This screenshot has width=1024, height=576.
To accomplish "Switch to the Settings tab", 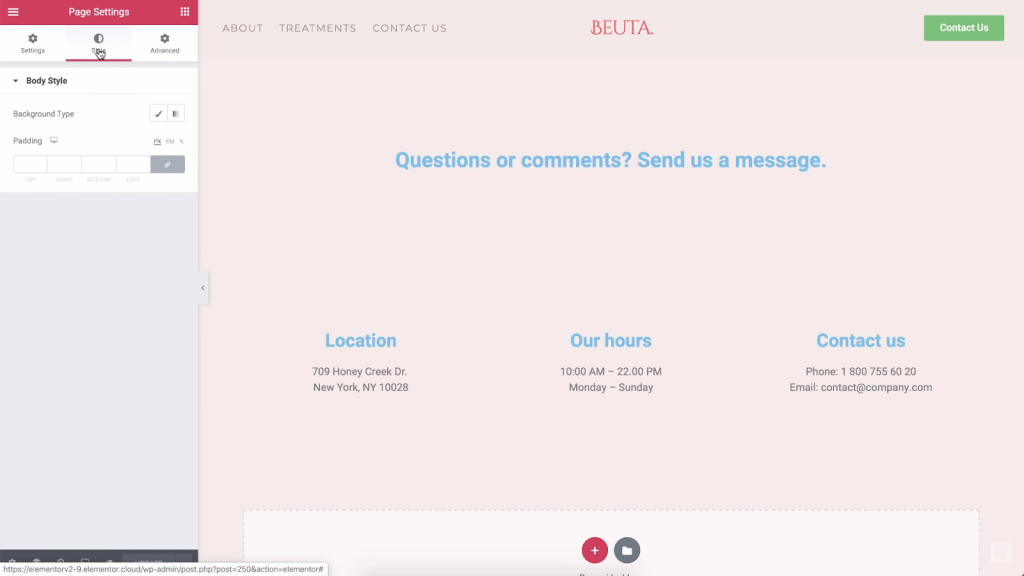I will point(32,43).
